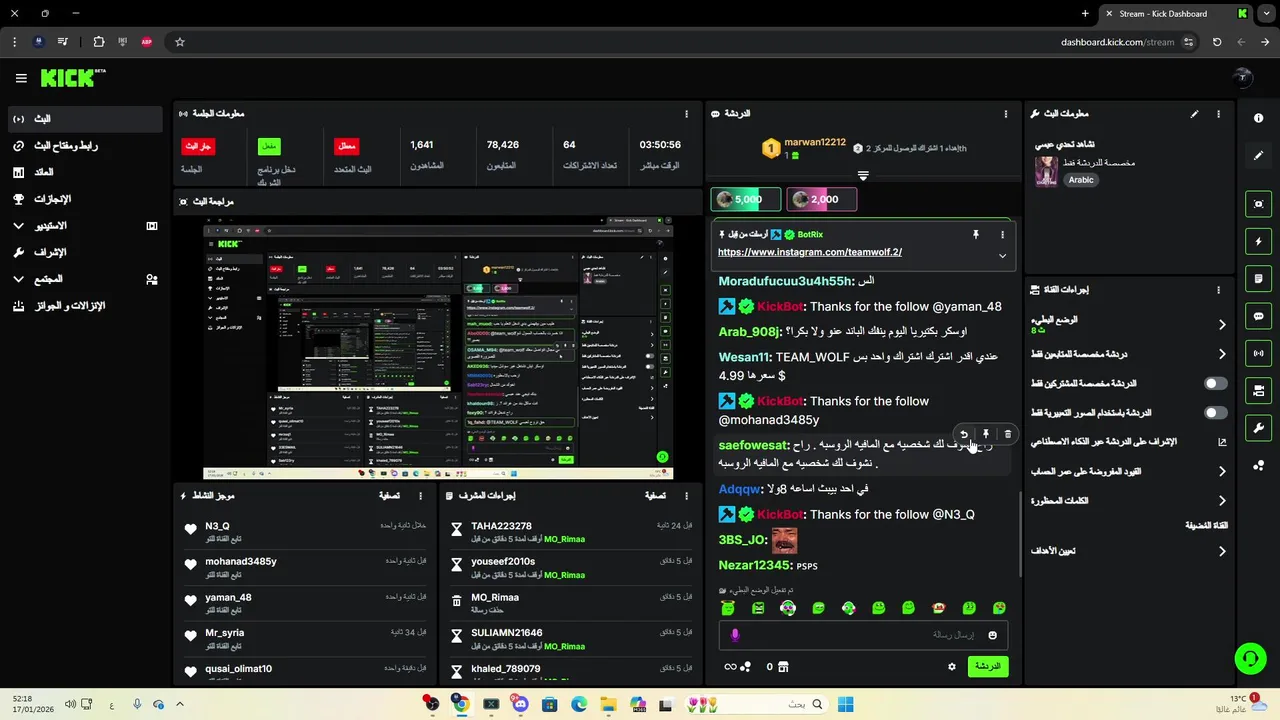This screenshot has width=1280, height=720.
Task: Open the chat settings gear icon
Action: pyautogui.click(x=952, y=666)
